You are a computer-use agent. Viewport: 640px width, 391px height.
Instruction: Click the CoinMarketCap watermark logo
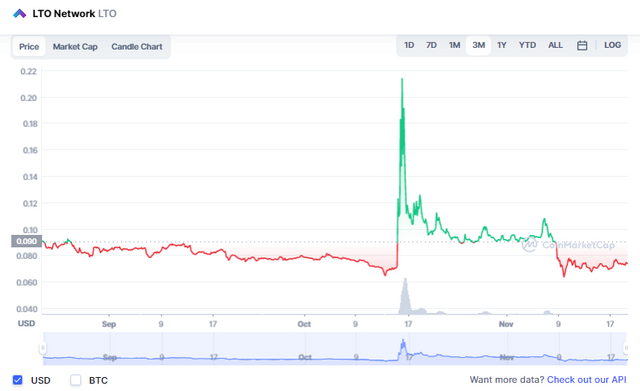[x=530, y=245]
